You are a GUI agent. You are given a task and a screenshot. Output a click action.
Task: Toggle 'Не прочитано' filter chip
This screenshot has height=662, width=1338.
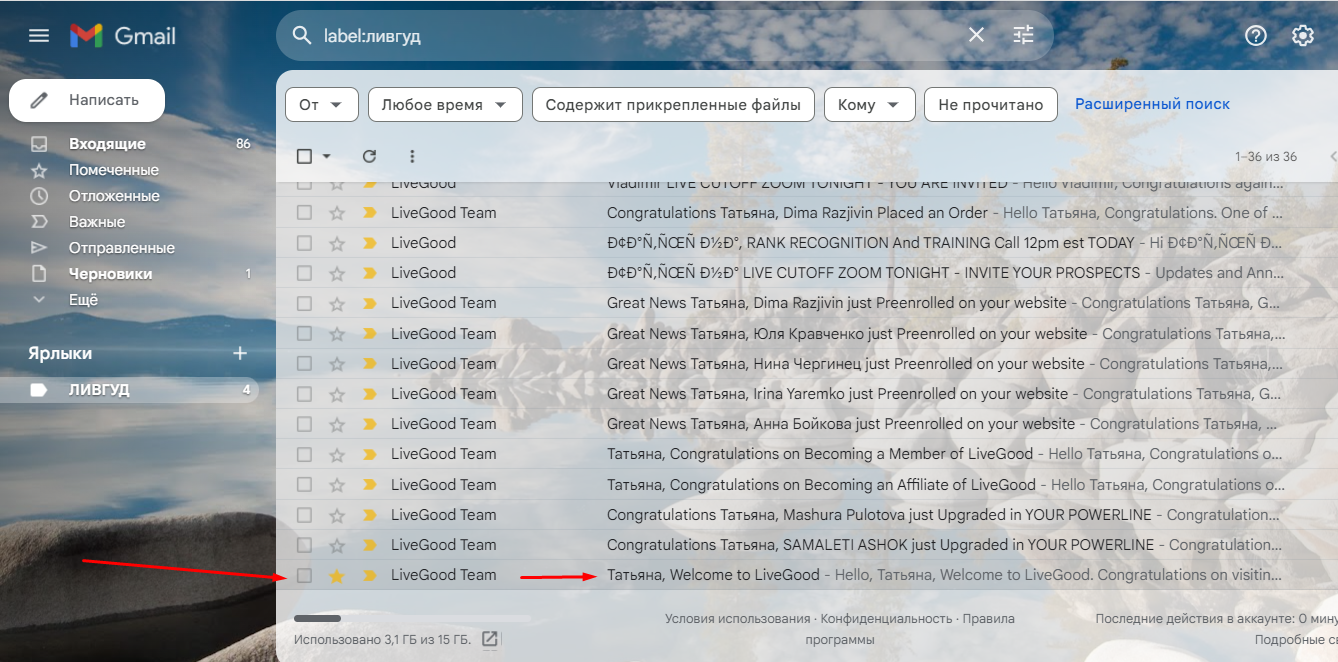coord(990,105)
